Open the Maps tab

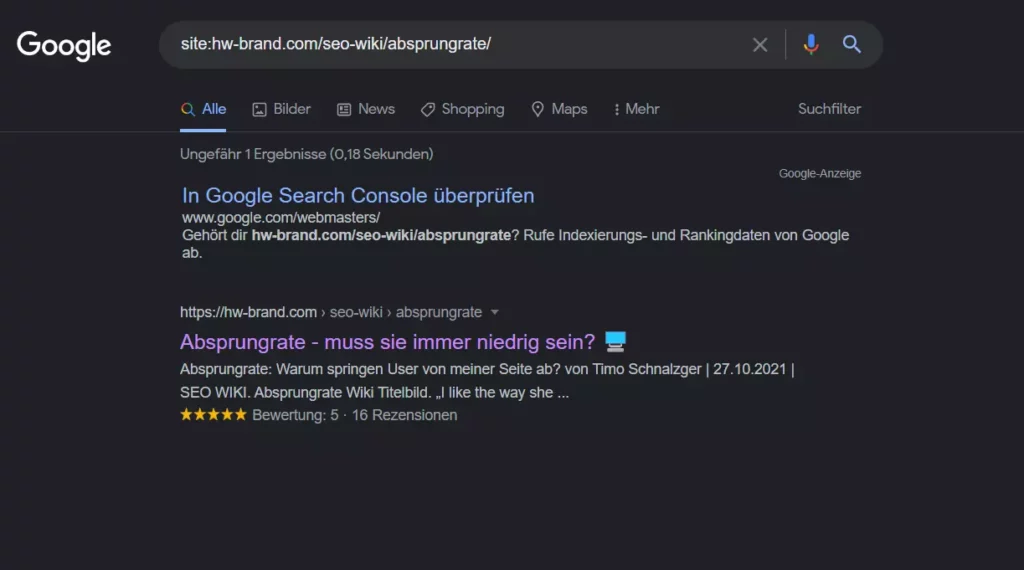point(559,109)
